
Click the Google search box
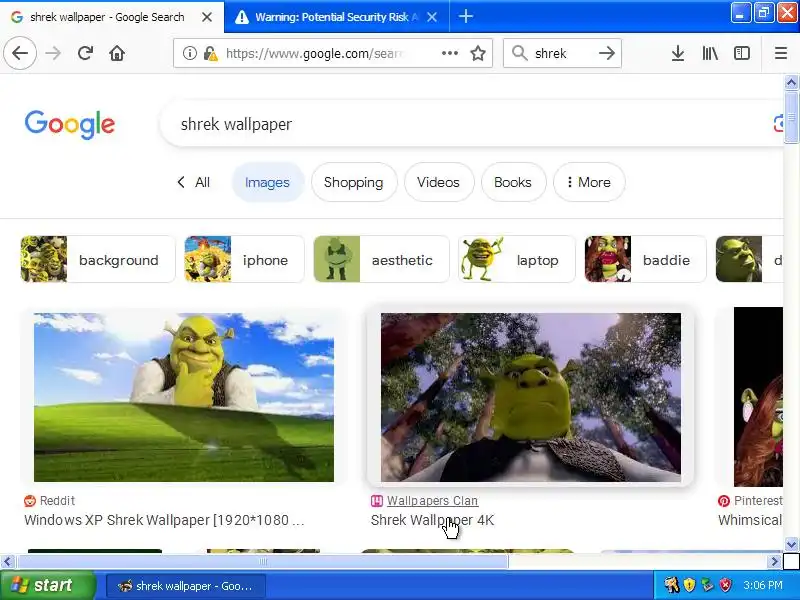[x=469, y=124]
